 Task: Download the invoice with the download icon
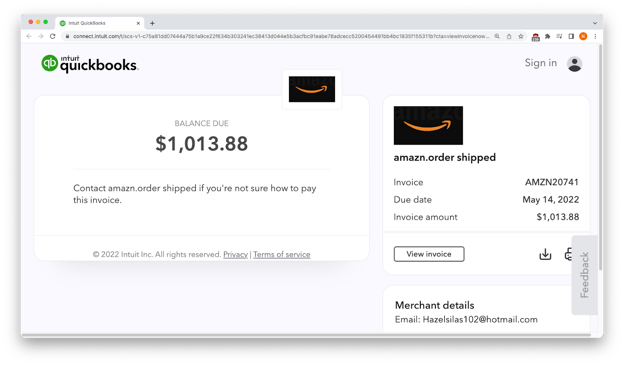click(545, 254)
